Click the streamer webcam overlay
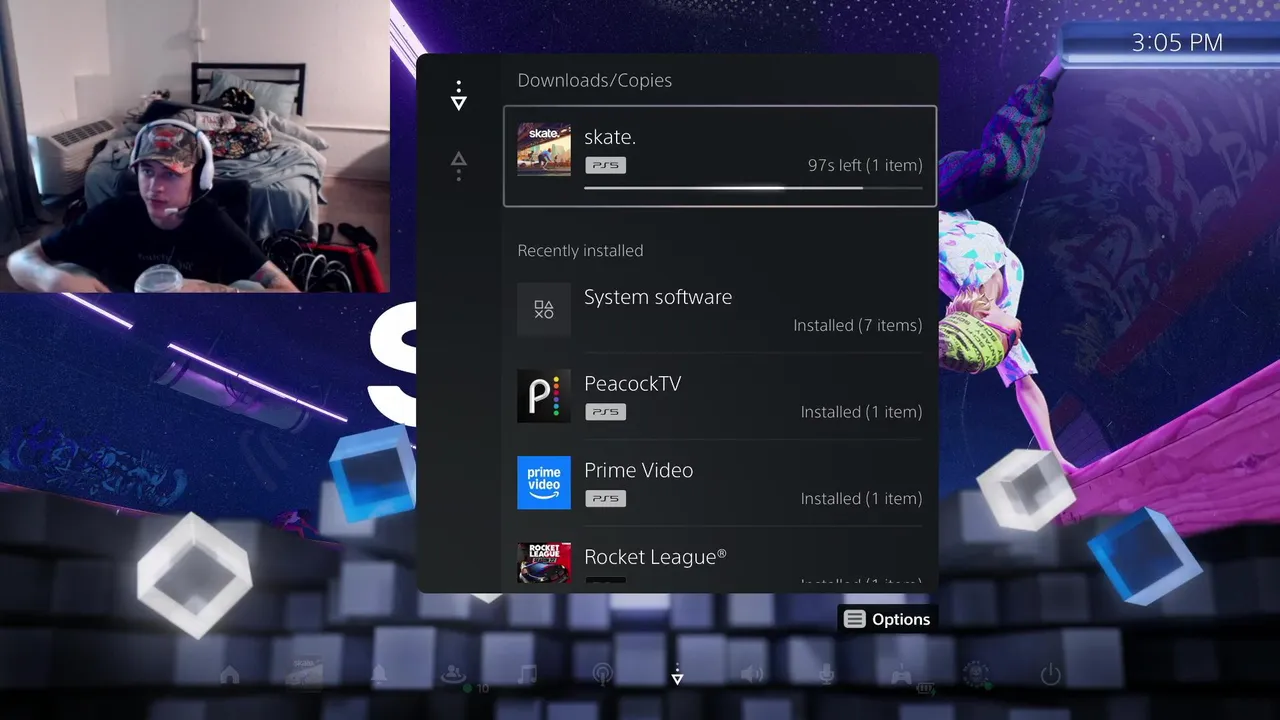 (x=195, y=146)
